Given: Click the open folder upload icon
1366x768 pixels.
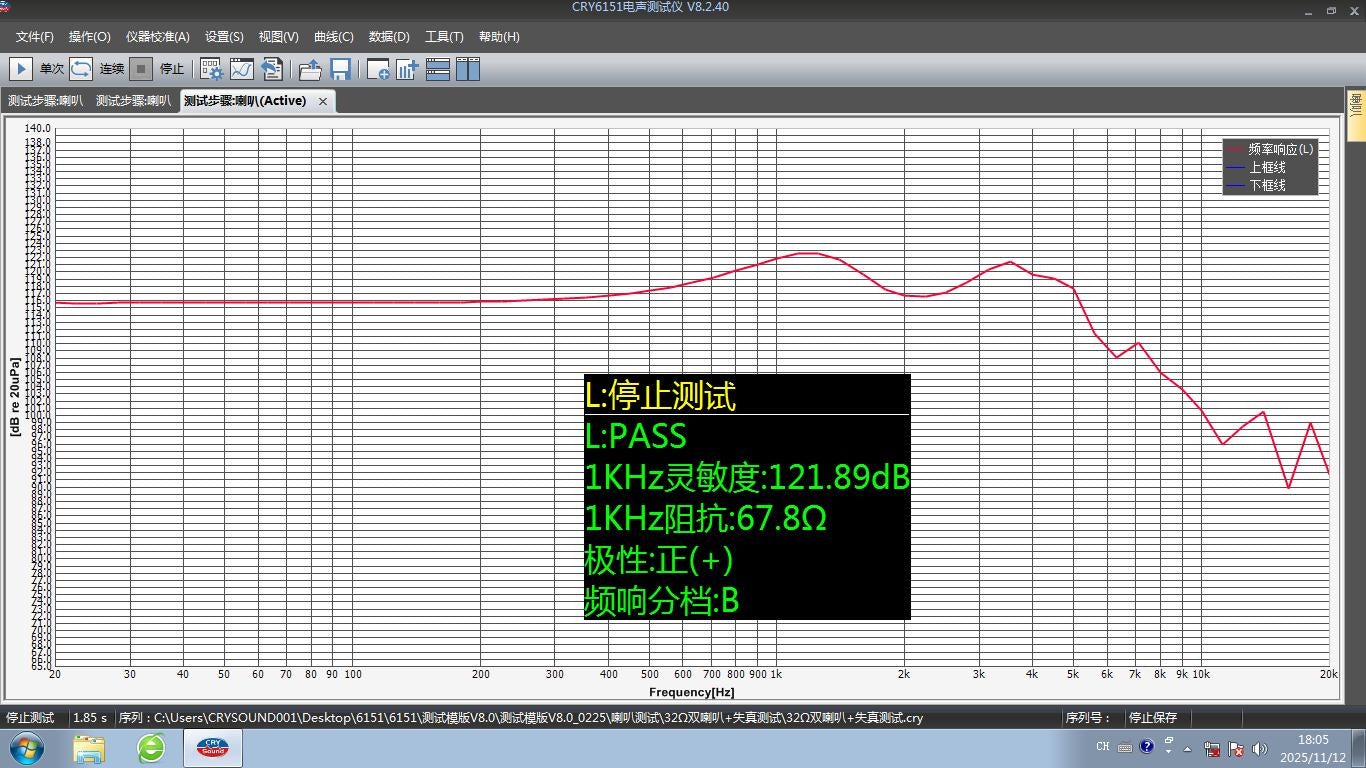Looking at the screenshot, I should (x=310, y=69).
